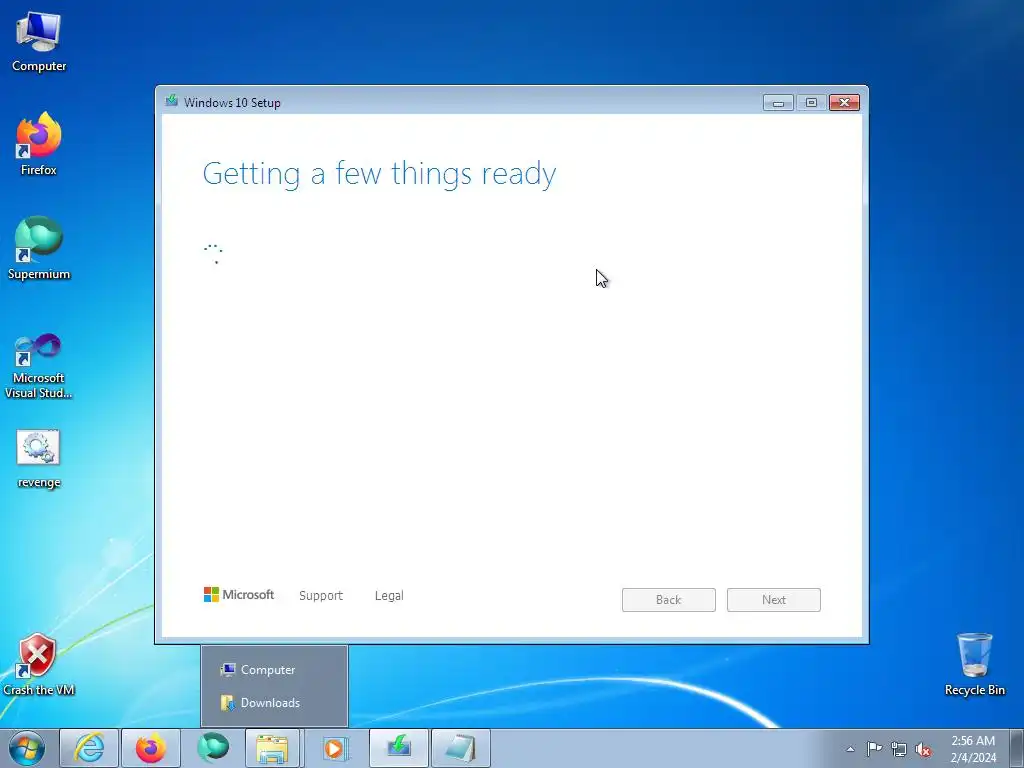1024x768 pixels.
Task: Select Computer in the Explorer jump list
Action: pos(274,670)
